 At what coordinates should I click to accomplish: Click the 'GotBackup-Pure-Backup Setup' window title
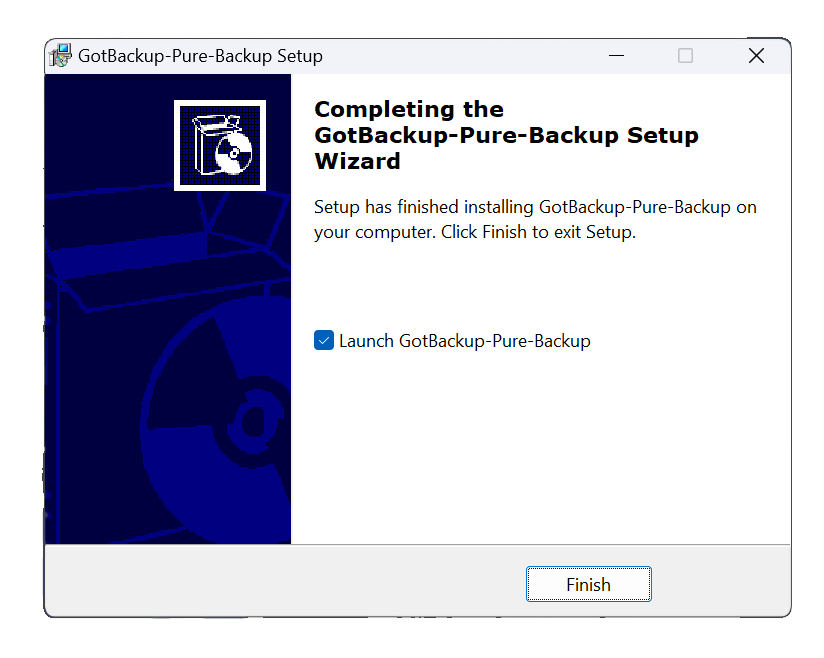(x=200, y=56)
